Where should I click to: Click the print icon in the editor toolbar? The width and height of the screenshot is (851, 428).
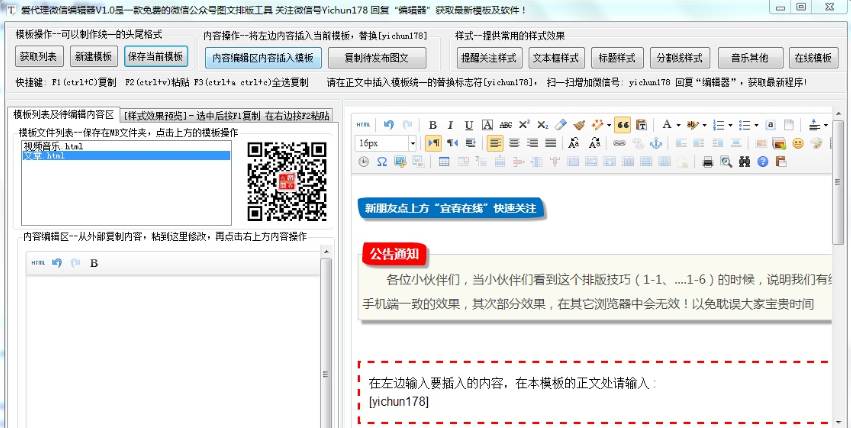click(x=708, y=161)
